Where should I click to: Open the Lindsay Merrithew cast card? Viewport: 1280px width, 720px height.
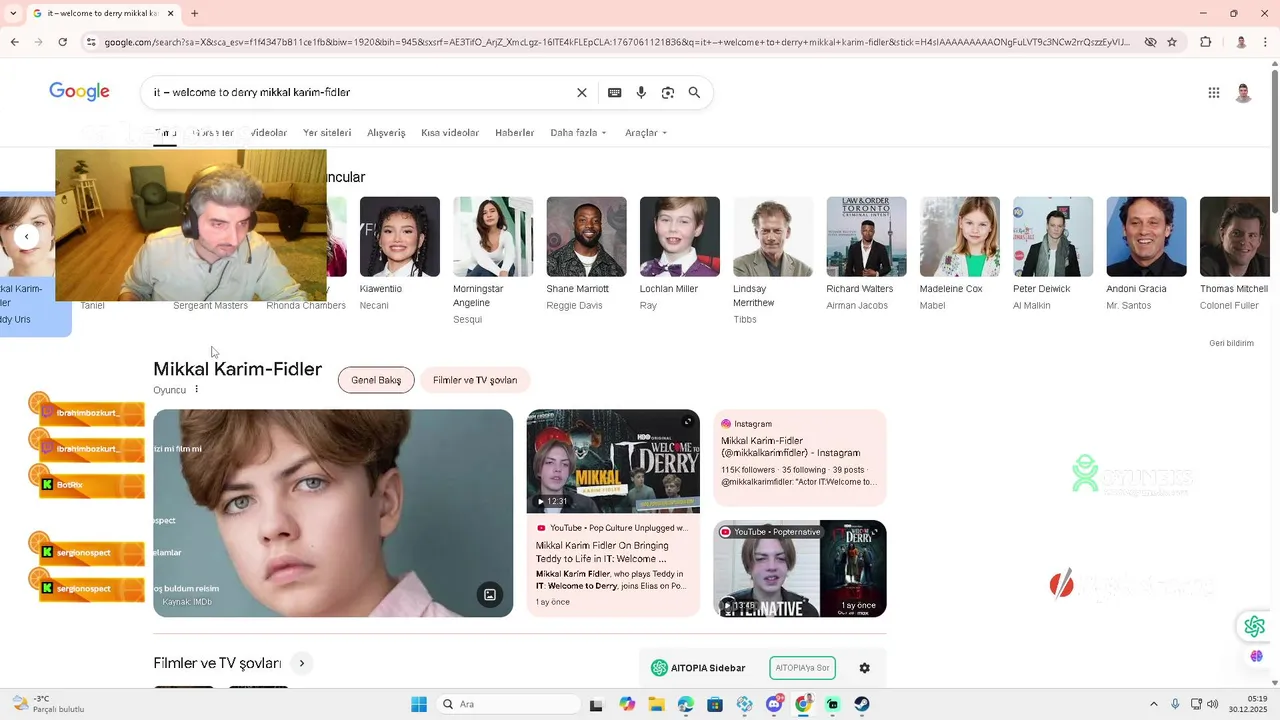pos(773,261)
